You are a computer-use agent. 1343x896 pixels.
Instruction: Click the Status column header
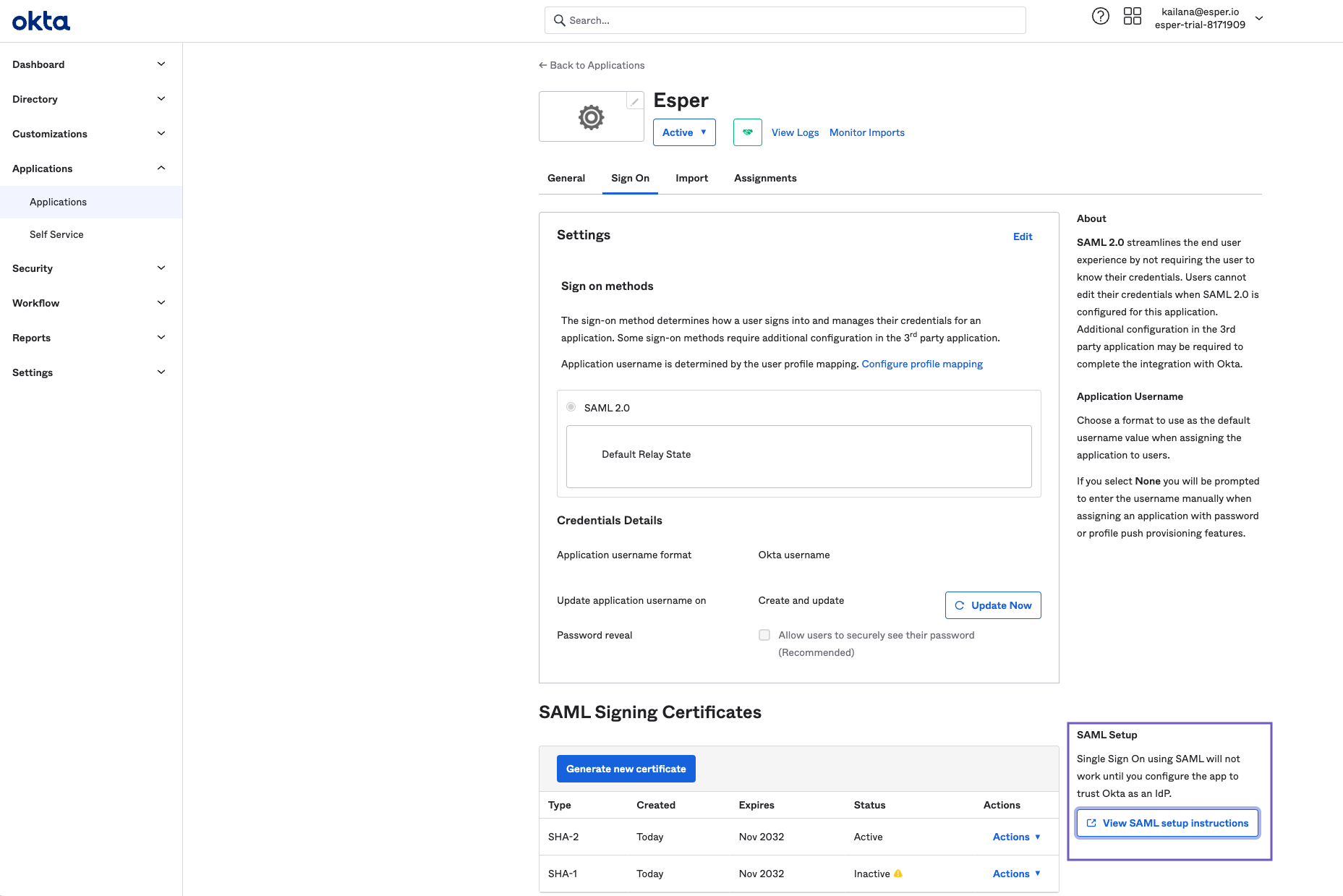pyautogui.click(x=869, y=805)
